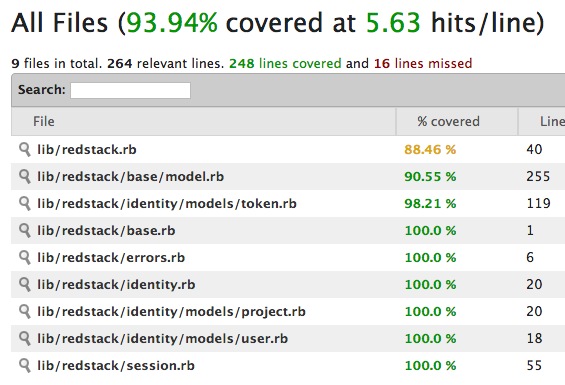
Task: Click magnifier icon for lib/redstack/base.rb
Action: point(25,231)
